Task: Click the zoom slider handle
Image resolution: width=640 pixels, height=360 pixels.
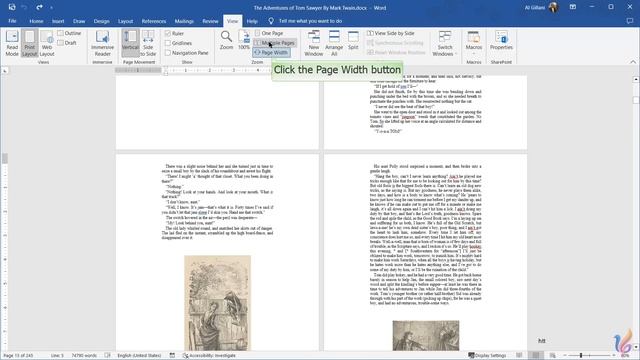Action: (581, 356)
